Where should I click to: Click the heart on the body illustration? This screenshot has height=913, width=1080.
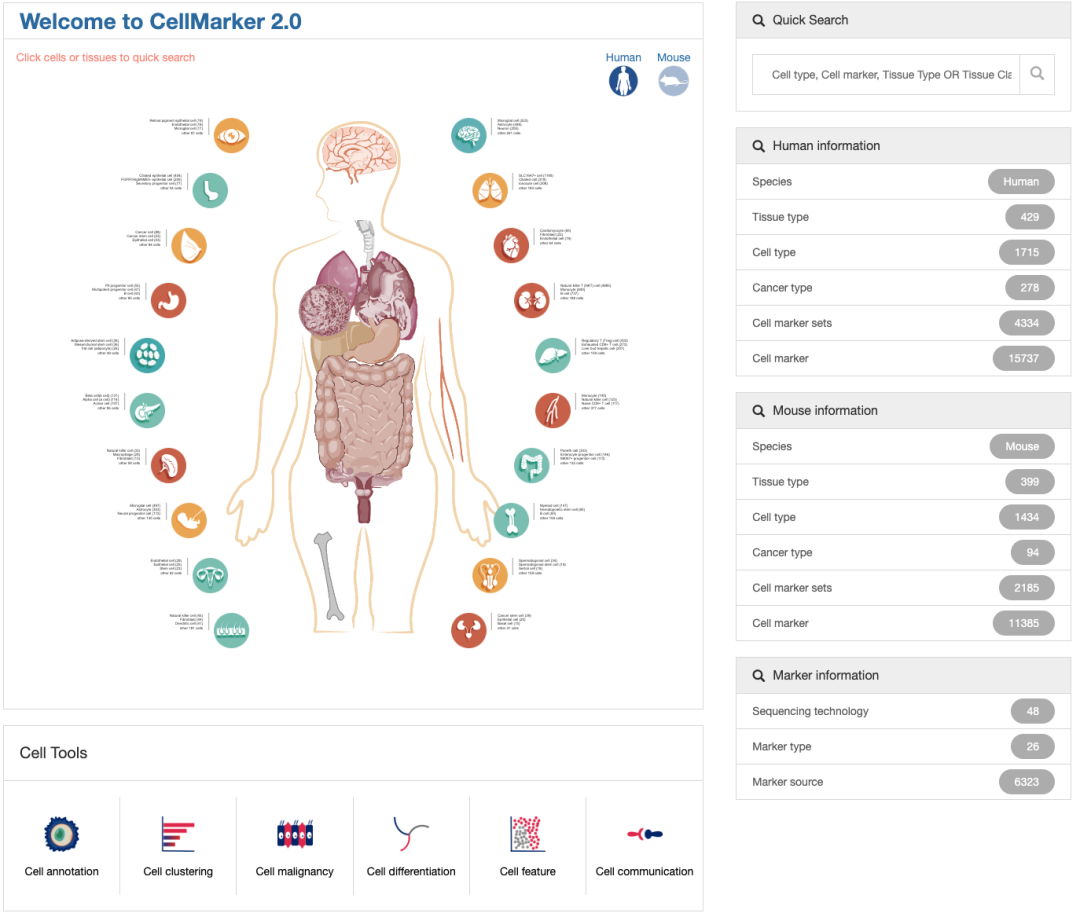tap(388, 288)
